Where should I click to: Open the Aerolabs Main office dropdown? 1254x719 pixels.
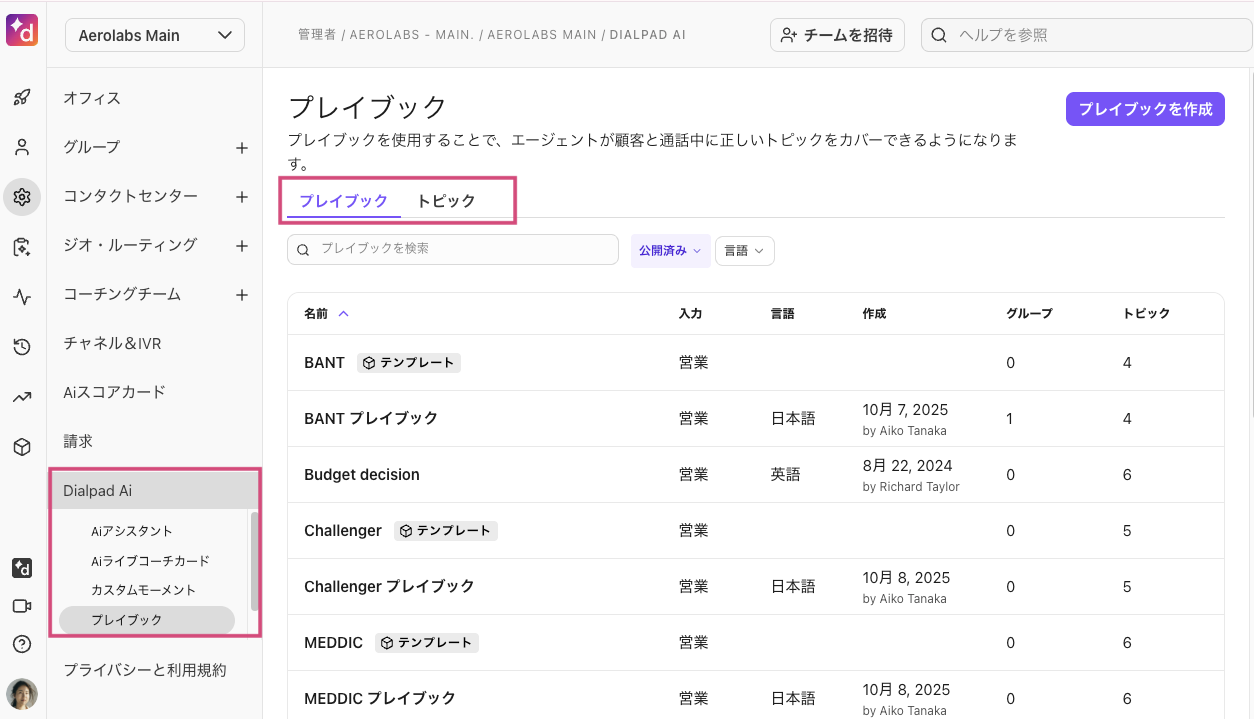(155, 36)
